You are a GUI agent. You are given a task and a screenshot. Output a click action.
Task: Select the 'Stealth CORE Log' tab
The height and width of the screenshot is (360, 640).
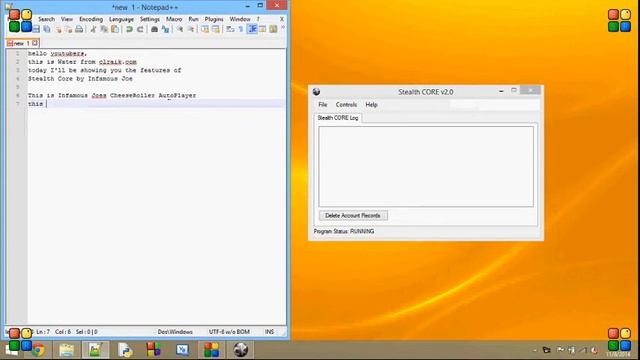tap(338, 118)
